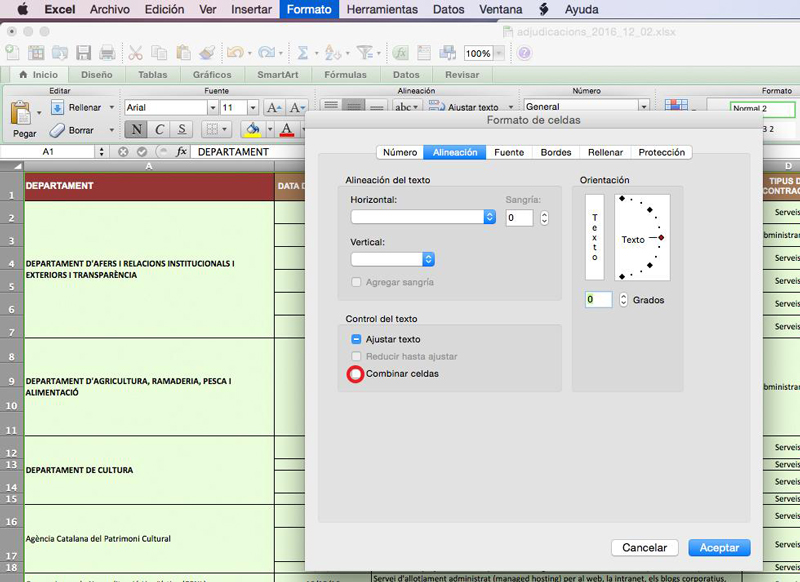Click the large Pegar clipboard icon
Viewport: 800px width, 582px height.
point(21,112)
